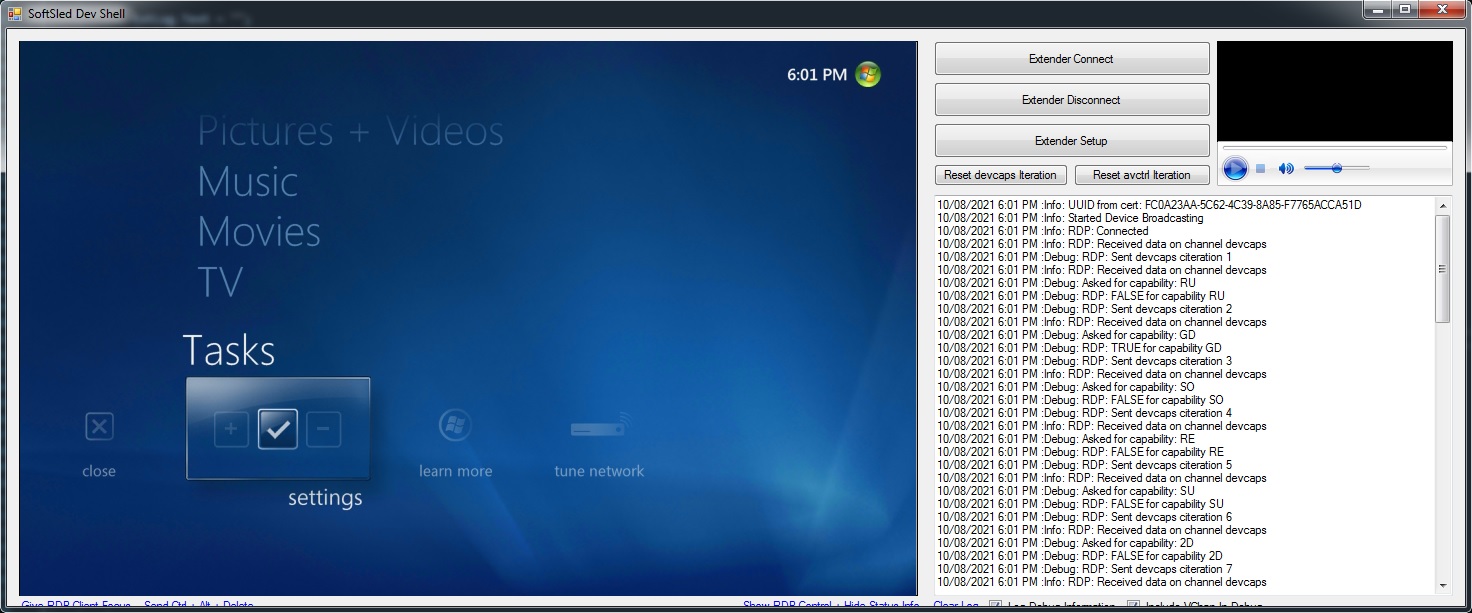Screen dimensions: 1472x613
Task: Stop playback in the media player
Action: pos(1261,169)
